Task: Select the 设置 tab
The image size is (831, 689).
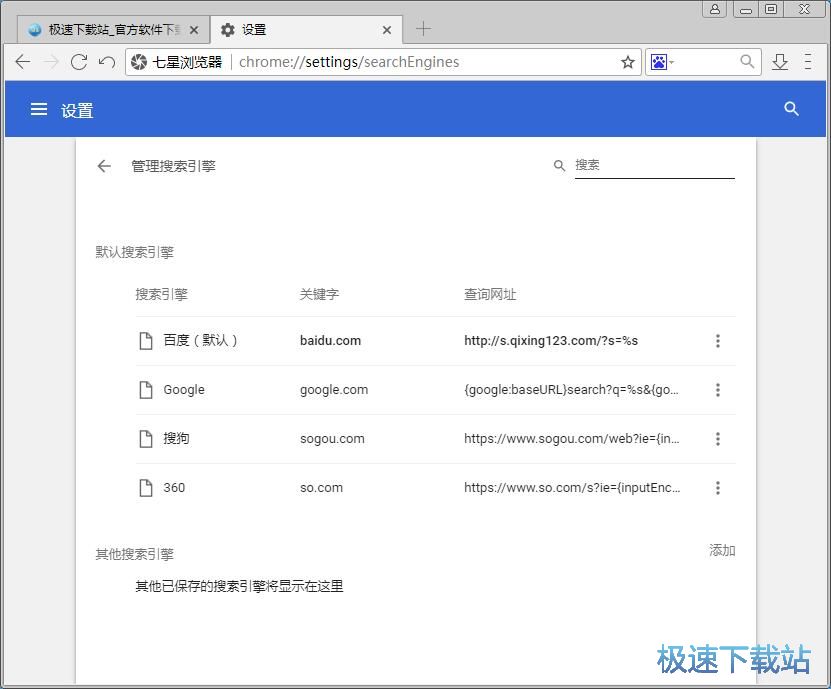Action: [306, 30]
